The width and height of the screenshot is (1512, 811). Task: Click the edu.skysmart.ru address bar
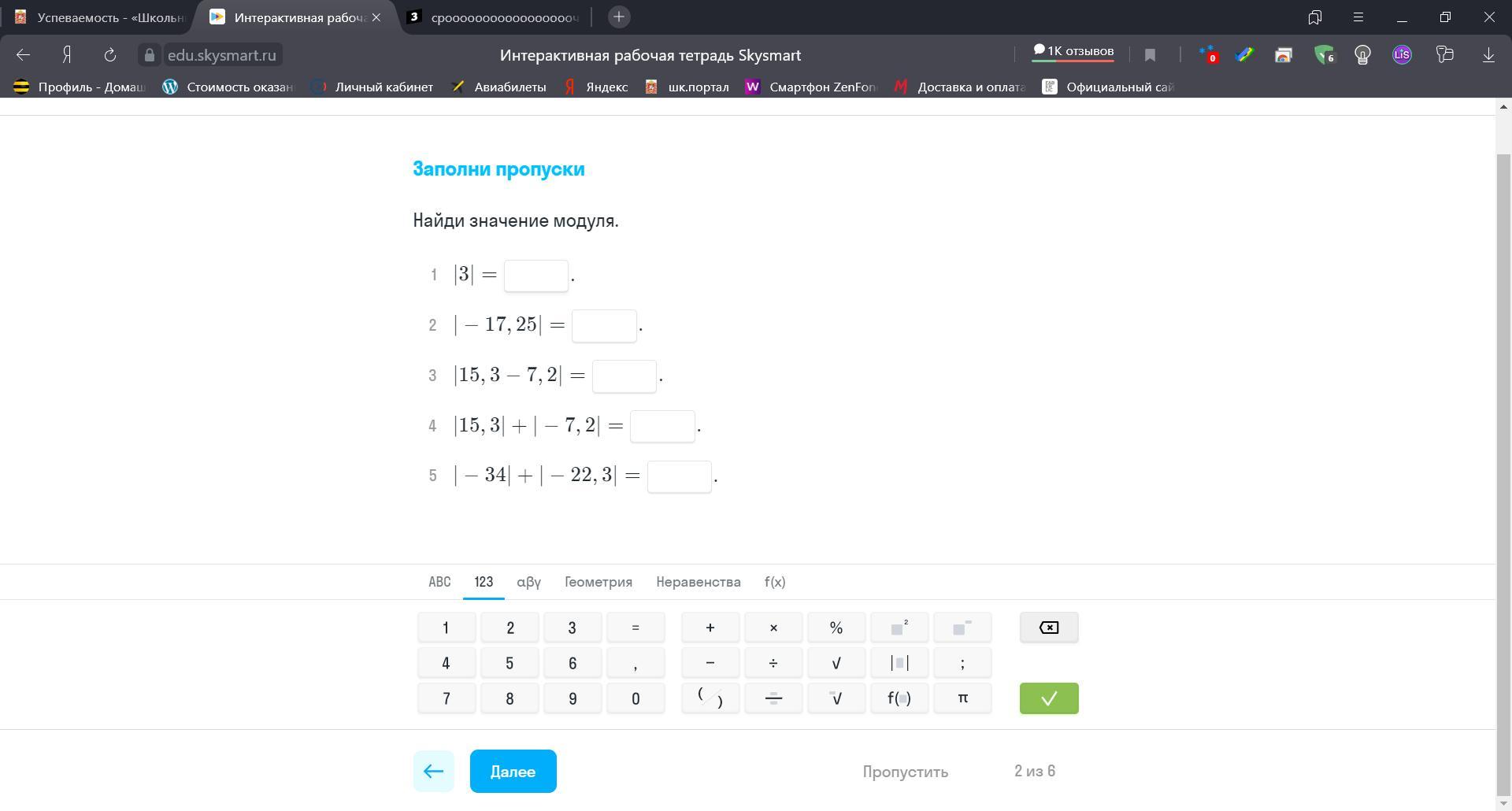222,55
